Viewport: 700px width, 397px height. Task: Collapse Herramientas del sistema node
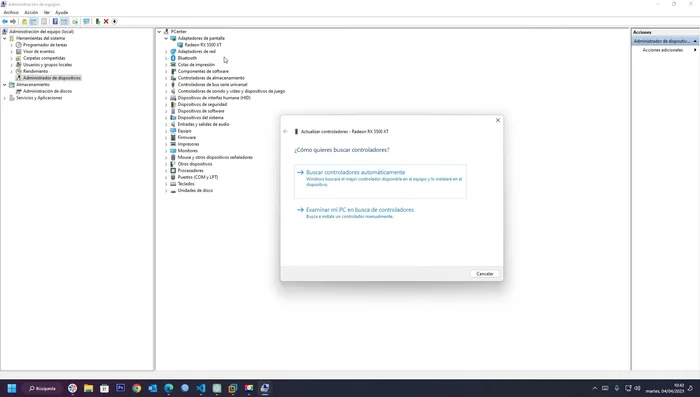pos(5,38)
